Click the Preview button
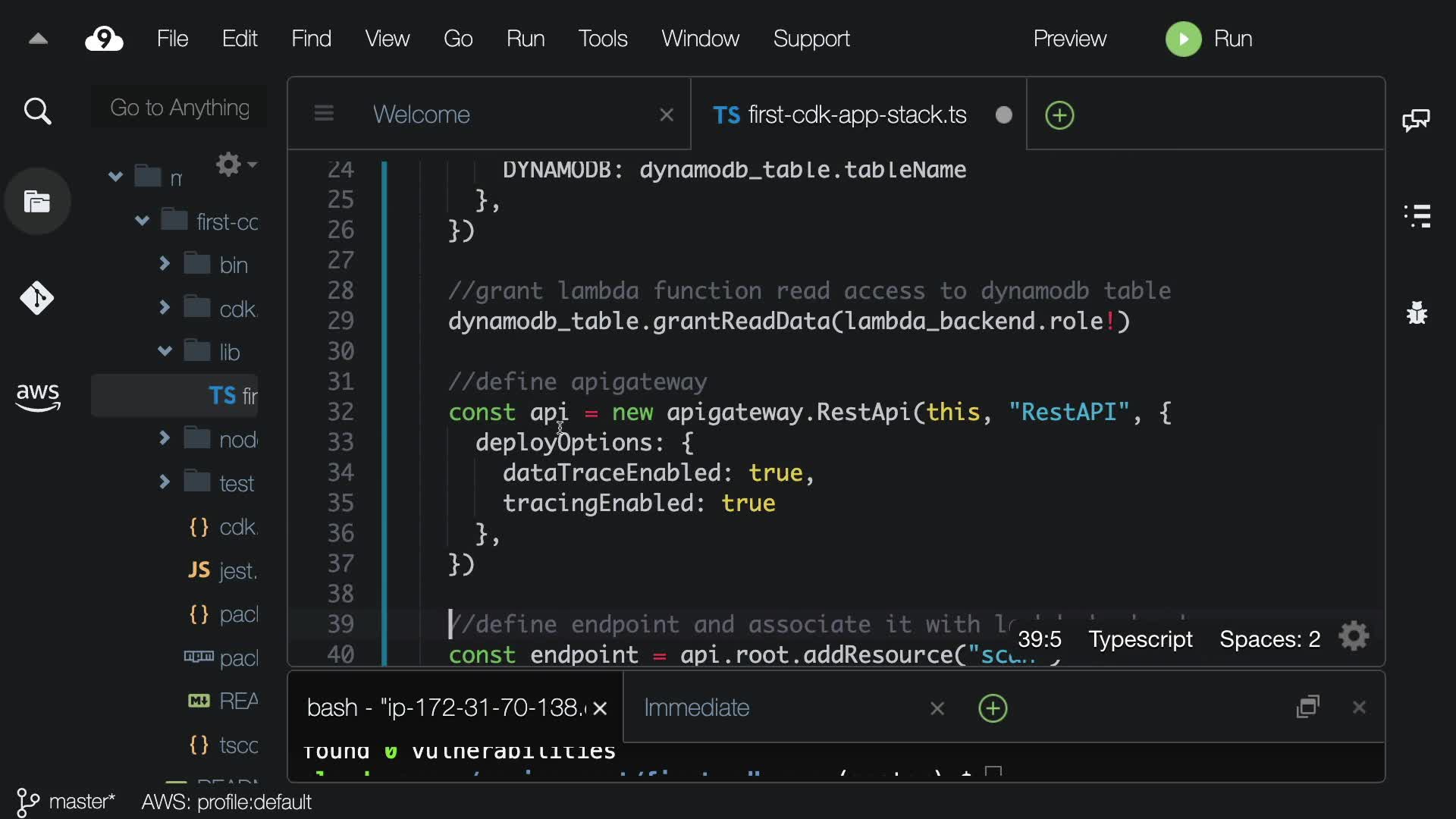 point(1069,39)
